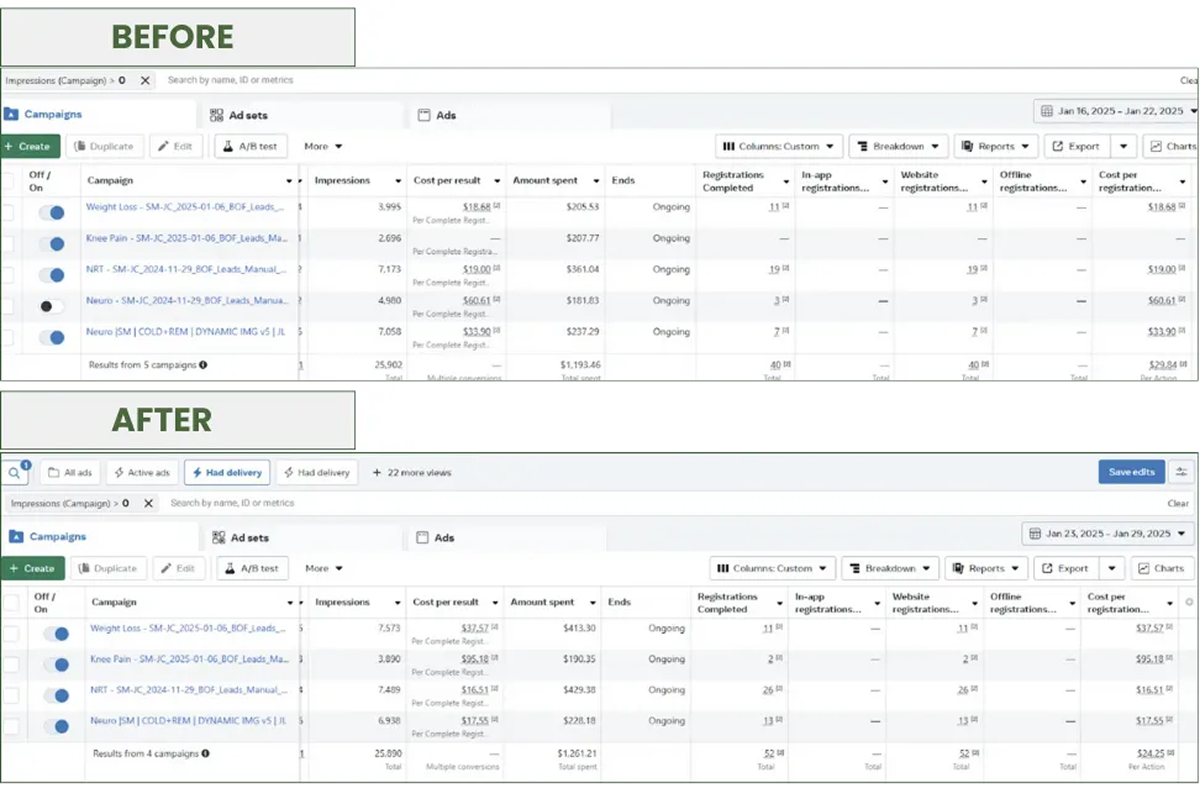Click the Duplicate button in BEFORE toolbar
The height and width of the screenshot is (785, 1200).
tap(105, 146)
